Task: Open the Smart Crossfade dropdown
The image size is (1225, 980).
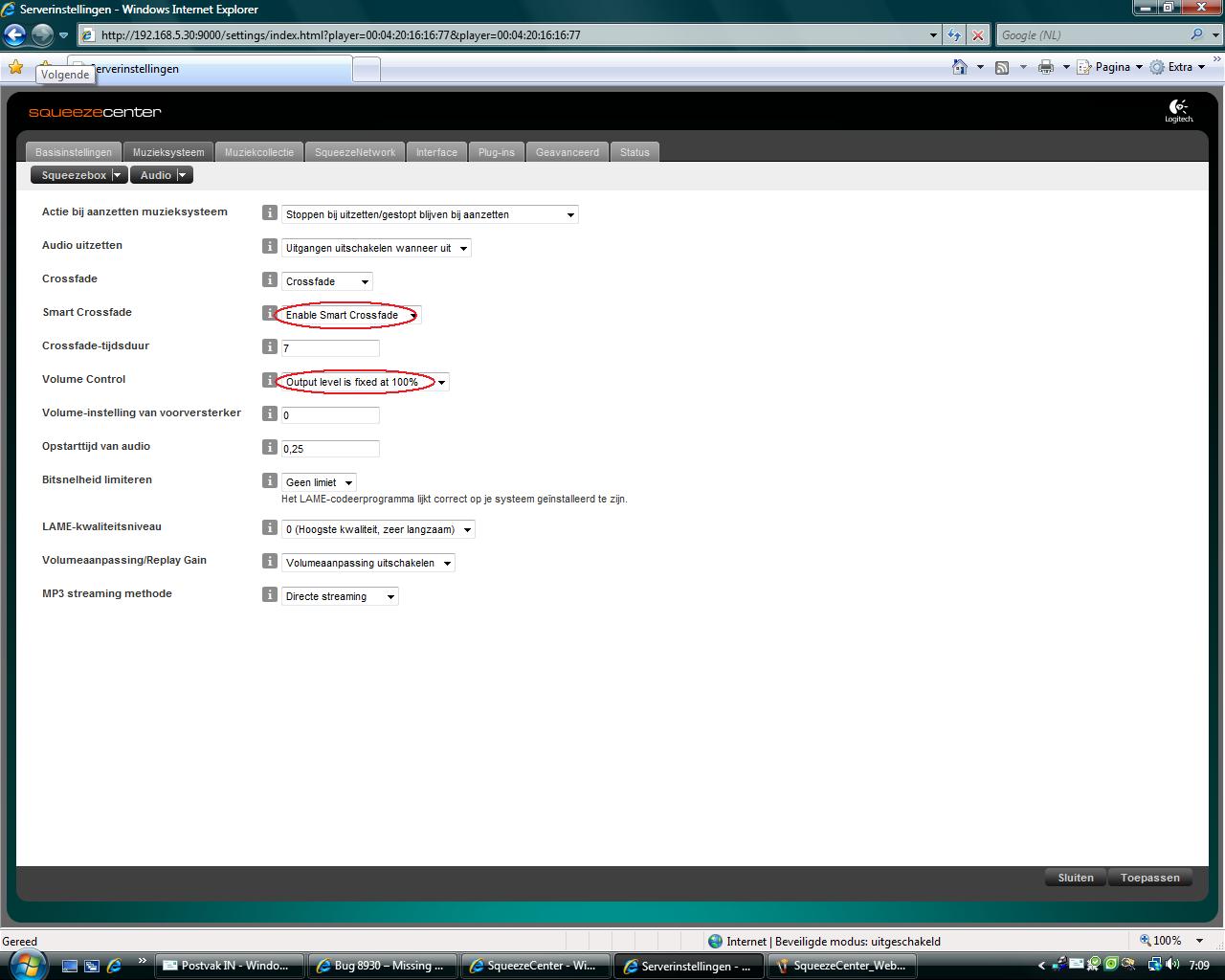Action: [350, 315]
